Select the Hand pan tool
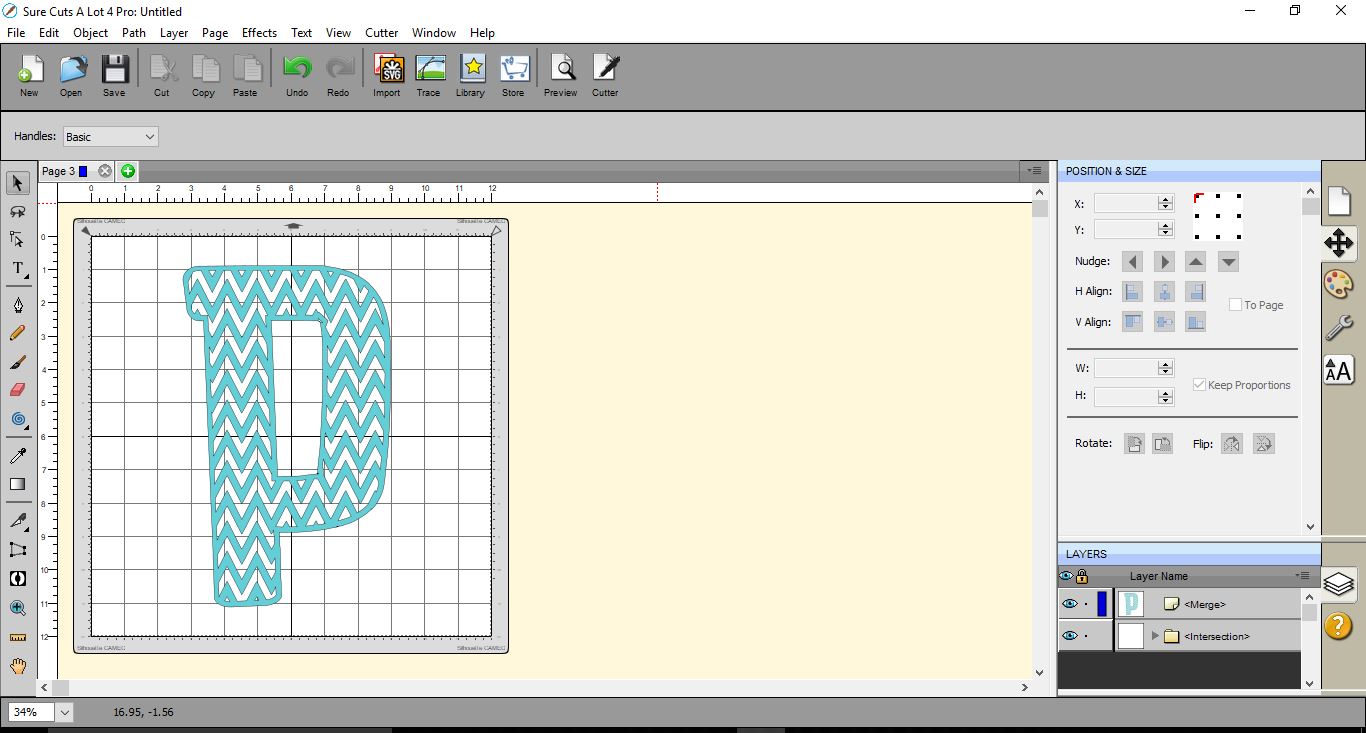The width and height of the screenshot is (1366, 733). pos(18,666)
